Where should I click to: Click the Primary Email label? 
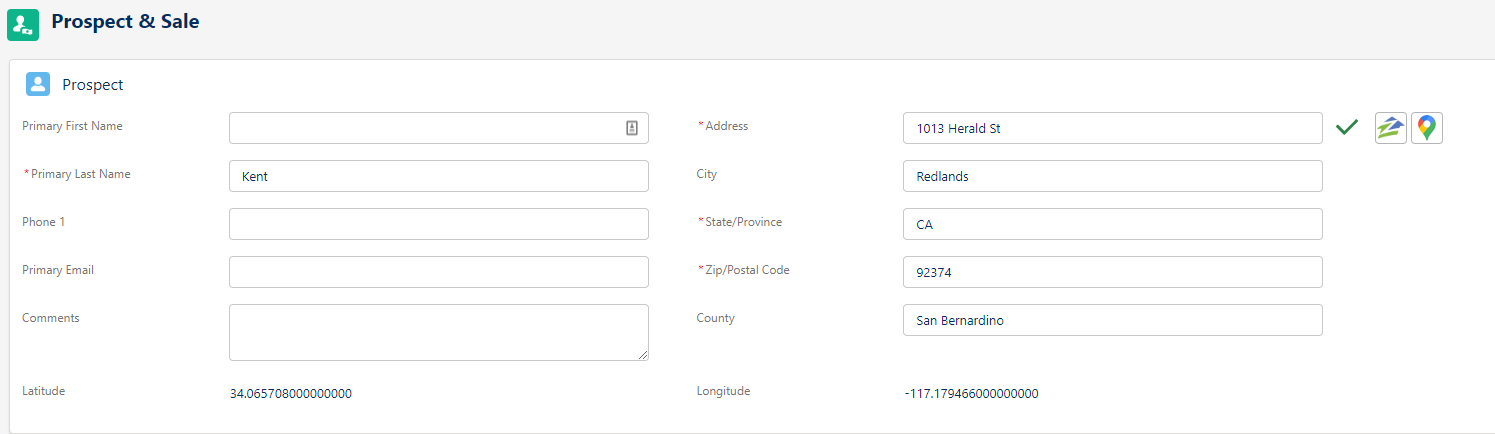(x=58, y=270)
